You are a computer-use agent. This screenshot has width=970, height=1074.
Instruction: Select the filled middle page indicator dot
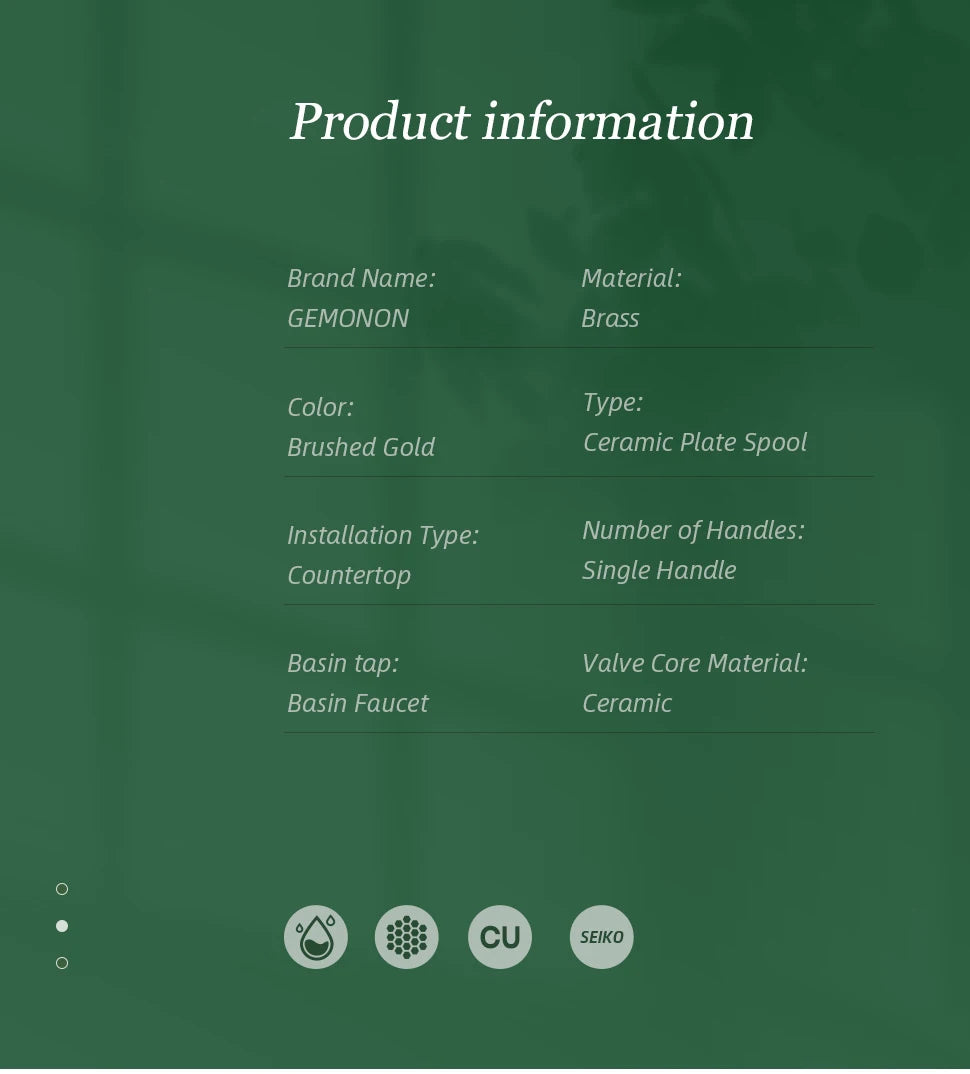(62, 926)
